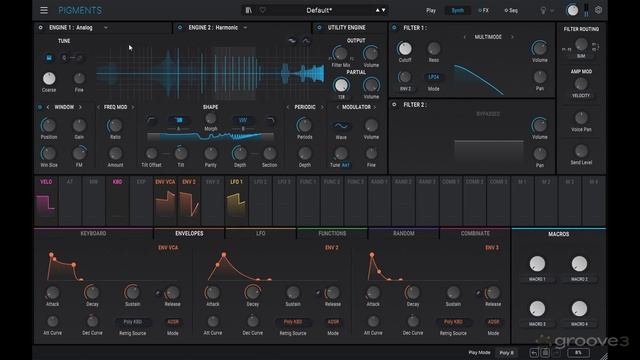Select next Freq Mod module arrow
The image size is (640, 360).
pyautogui.click(x=133, y=107)
